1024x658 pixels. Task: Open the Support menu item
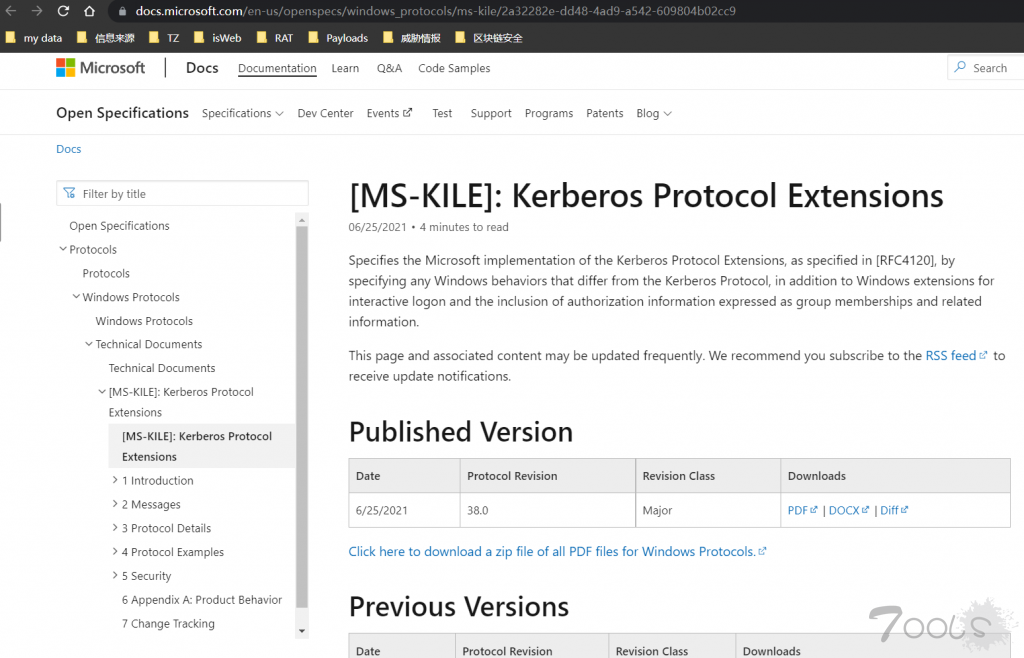pyautogui.click(x=491, y=114)
